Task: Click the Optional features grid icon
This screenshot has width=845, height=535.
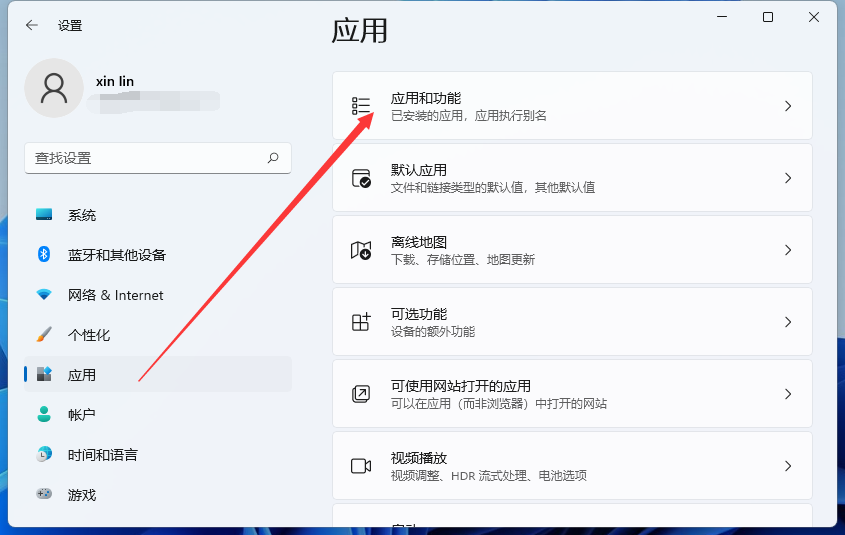Action: 361,322
